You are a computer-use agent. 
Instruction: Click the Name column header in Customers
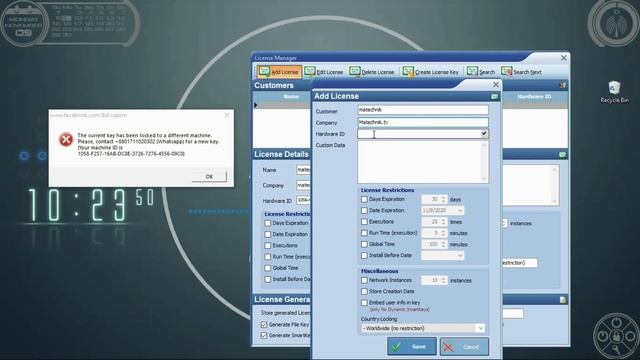click(291, 97)
